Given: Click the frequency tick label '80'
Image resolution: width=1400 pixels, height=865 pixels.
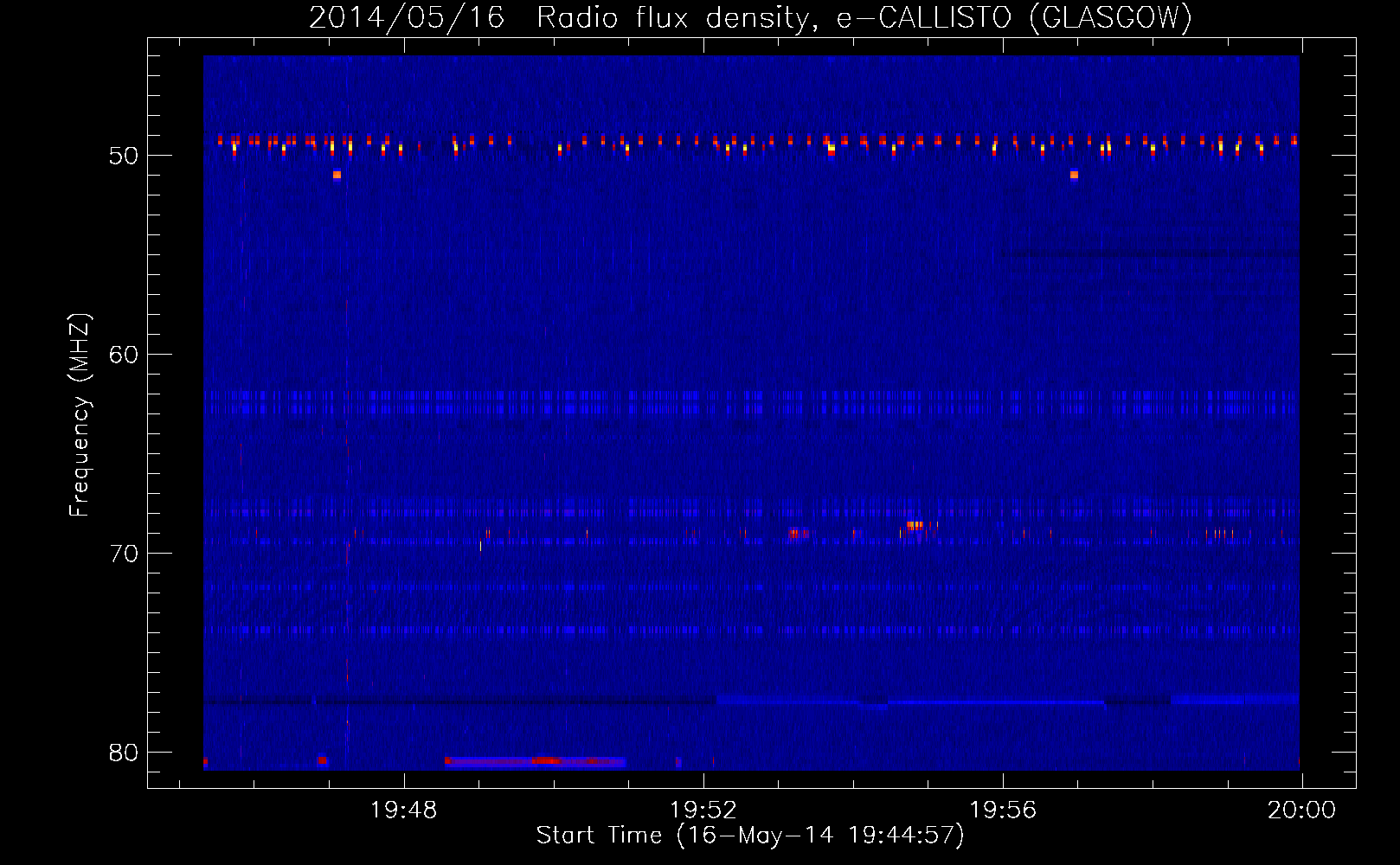Looking at the screenshot, I should (x=124, y=753).
